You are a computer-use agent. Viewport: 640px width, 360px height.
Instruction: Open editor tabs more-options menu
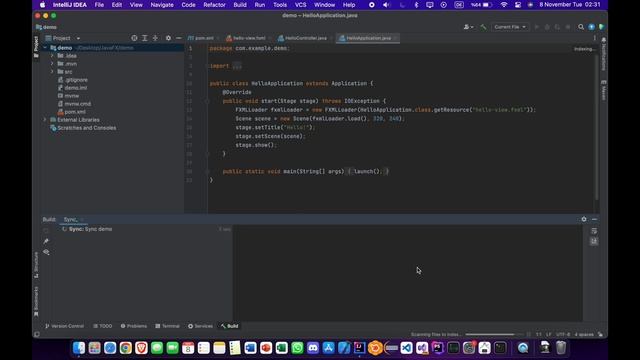(594, 38)
